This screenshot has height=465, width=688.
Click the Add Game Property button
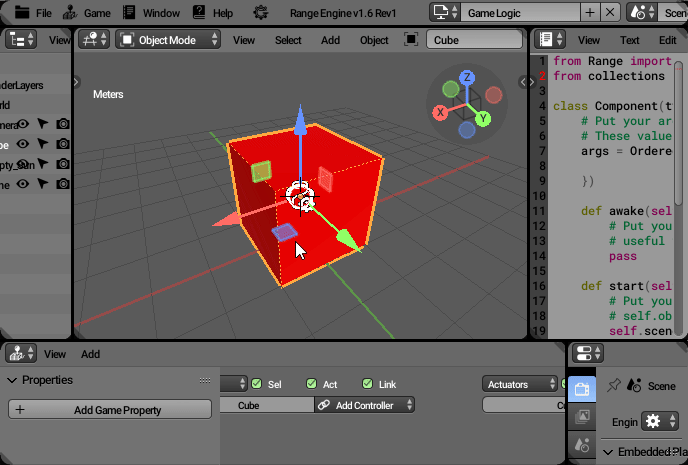tap(110, 409)
